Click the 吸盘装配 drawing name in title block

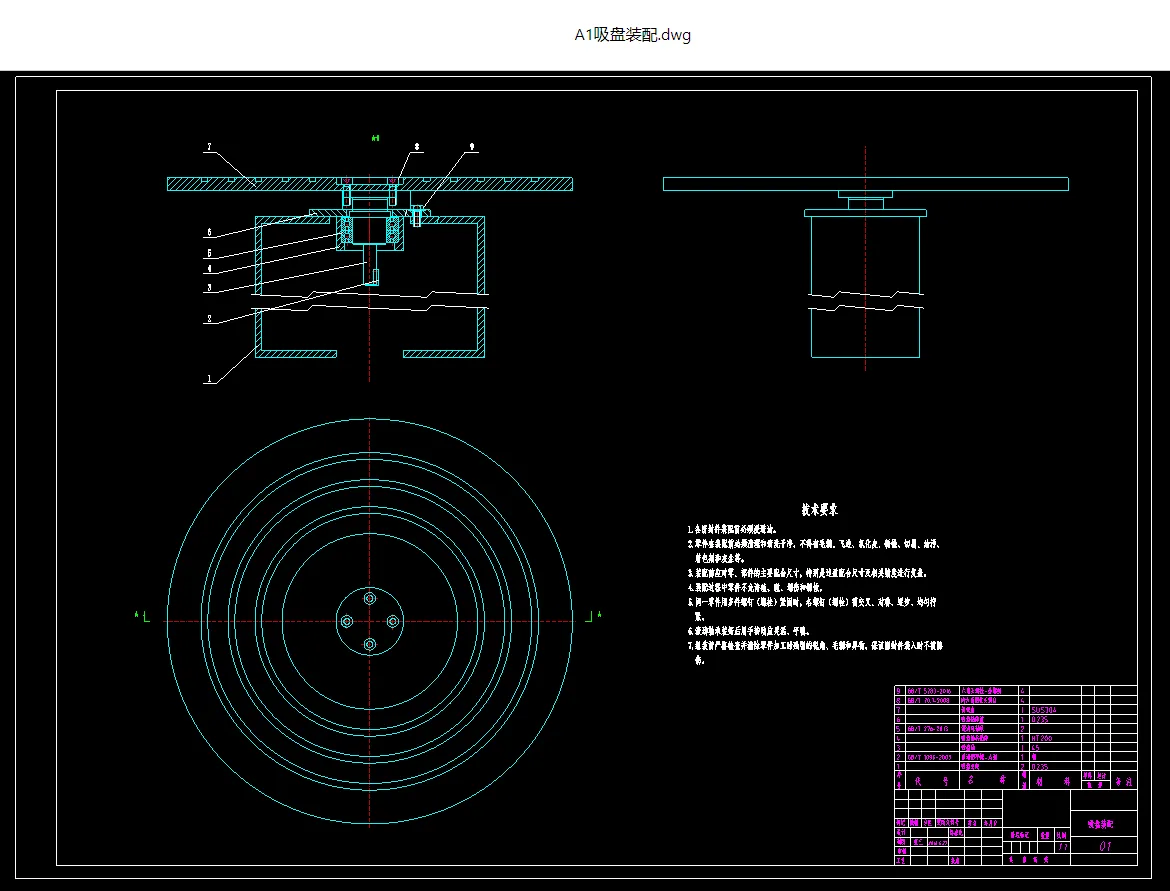1101,824
